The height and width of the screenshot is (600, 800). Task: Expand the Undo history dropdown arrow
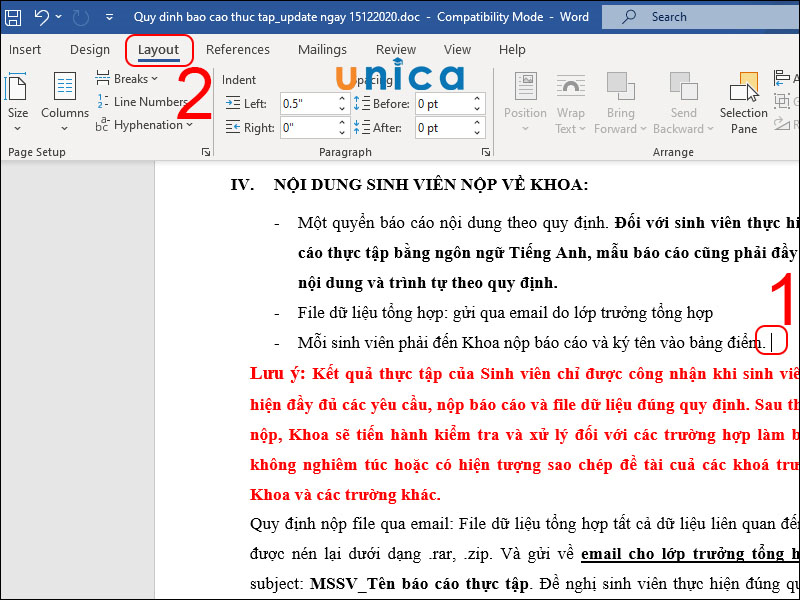point(57,16)
